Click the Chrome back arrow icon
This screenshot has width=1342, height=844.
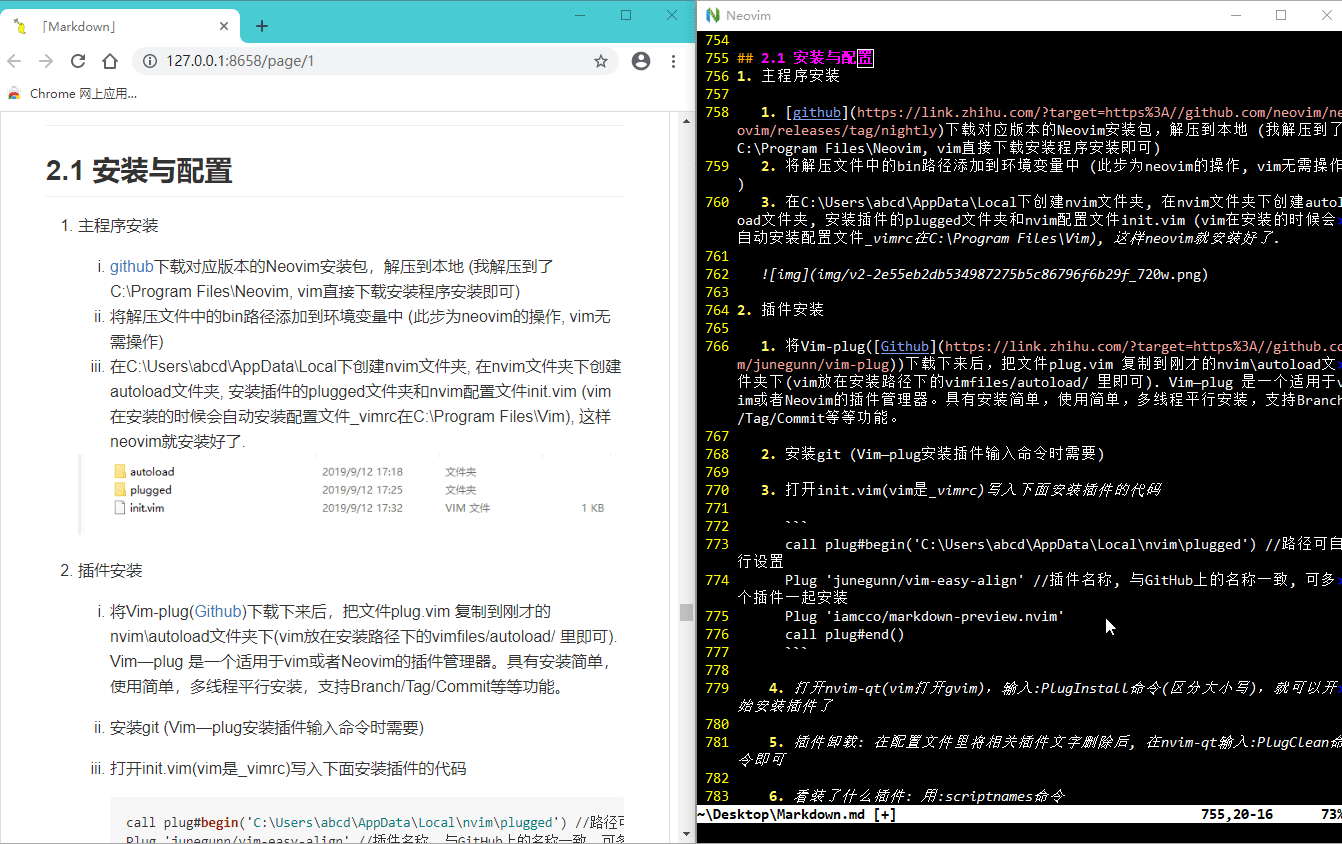15,61
